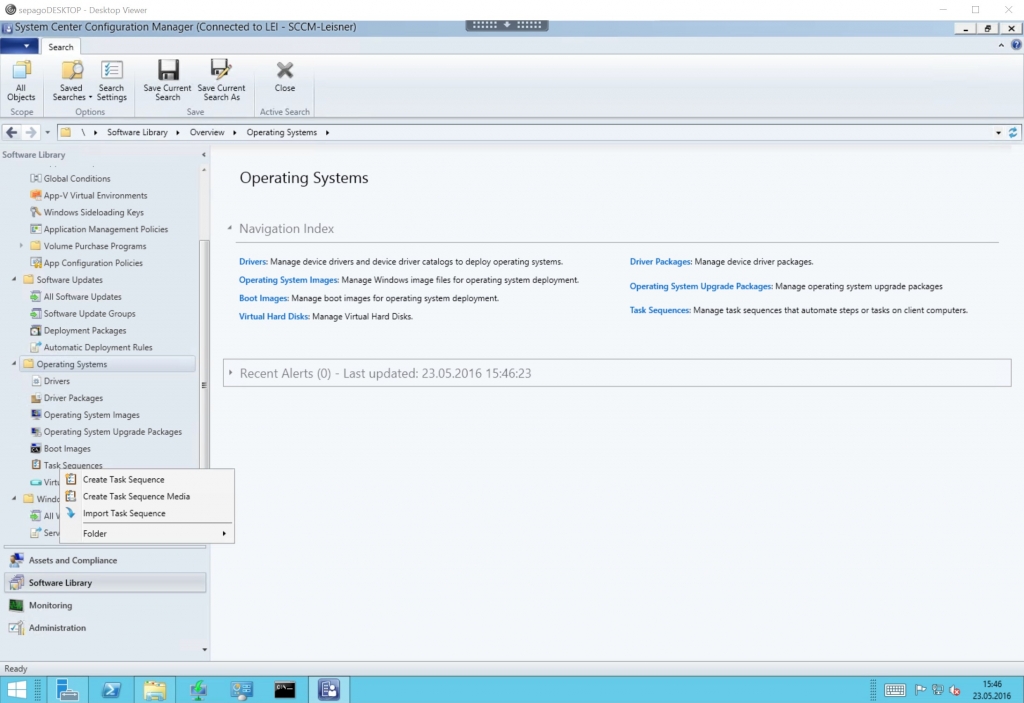1024x703 pixels.
Task: Select the Software Library workspace
Action: click(105, 583)
